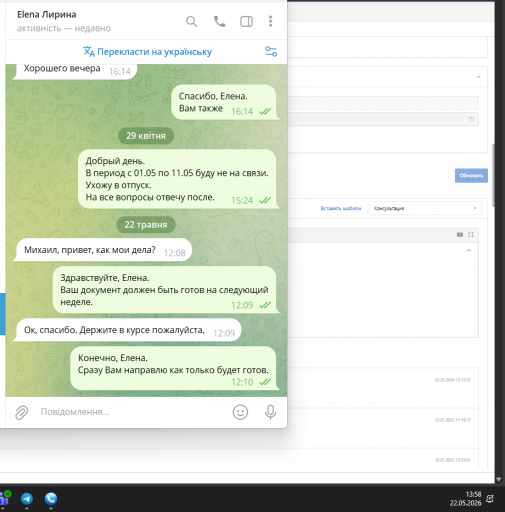Click the 29 квітня date badge
Screen dimensions: 505x512
tap(146, 136)
